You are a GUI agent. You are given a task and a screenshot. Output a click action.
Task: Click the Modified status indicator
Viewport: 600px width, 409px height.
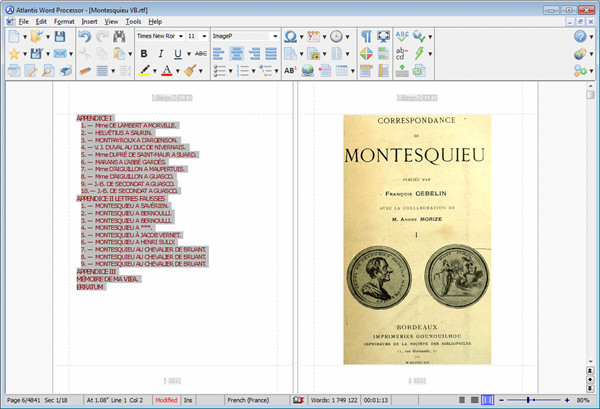[x=166, y=400]
